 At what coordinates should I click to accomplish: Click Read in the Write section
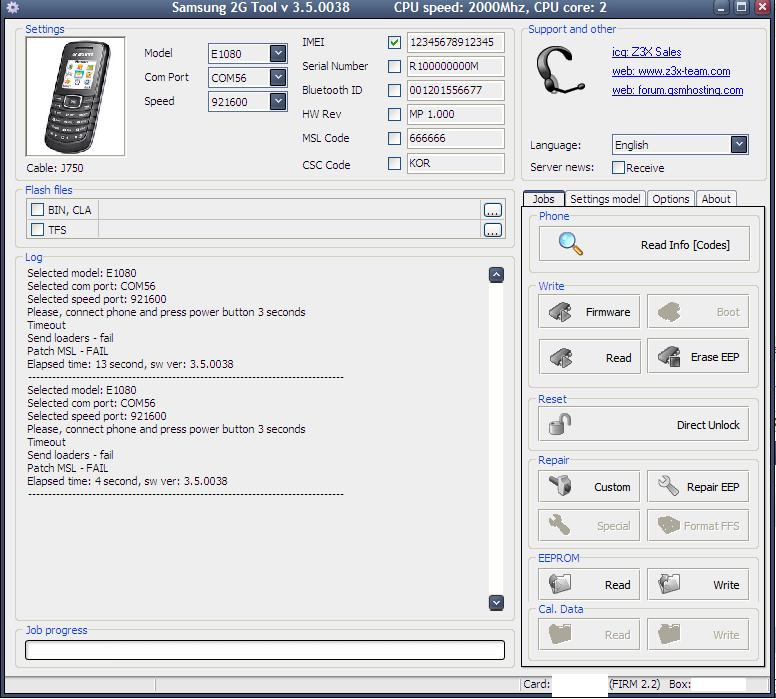click(x=589, y=356)
